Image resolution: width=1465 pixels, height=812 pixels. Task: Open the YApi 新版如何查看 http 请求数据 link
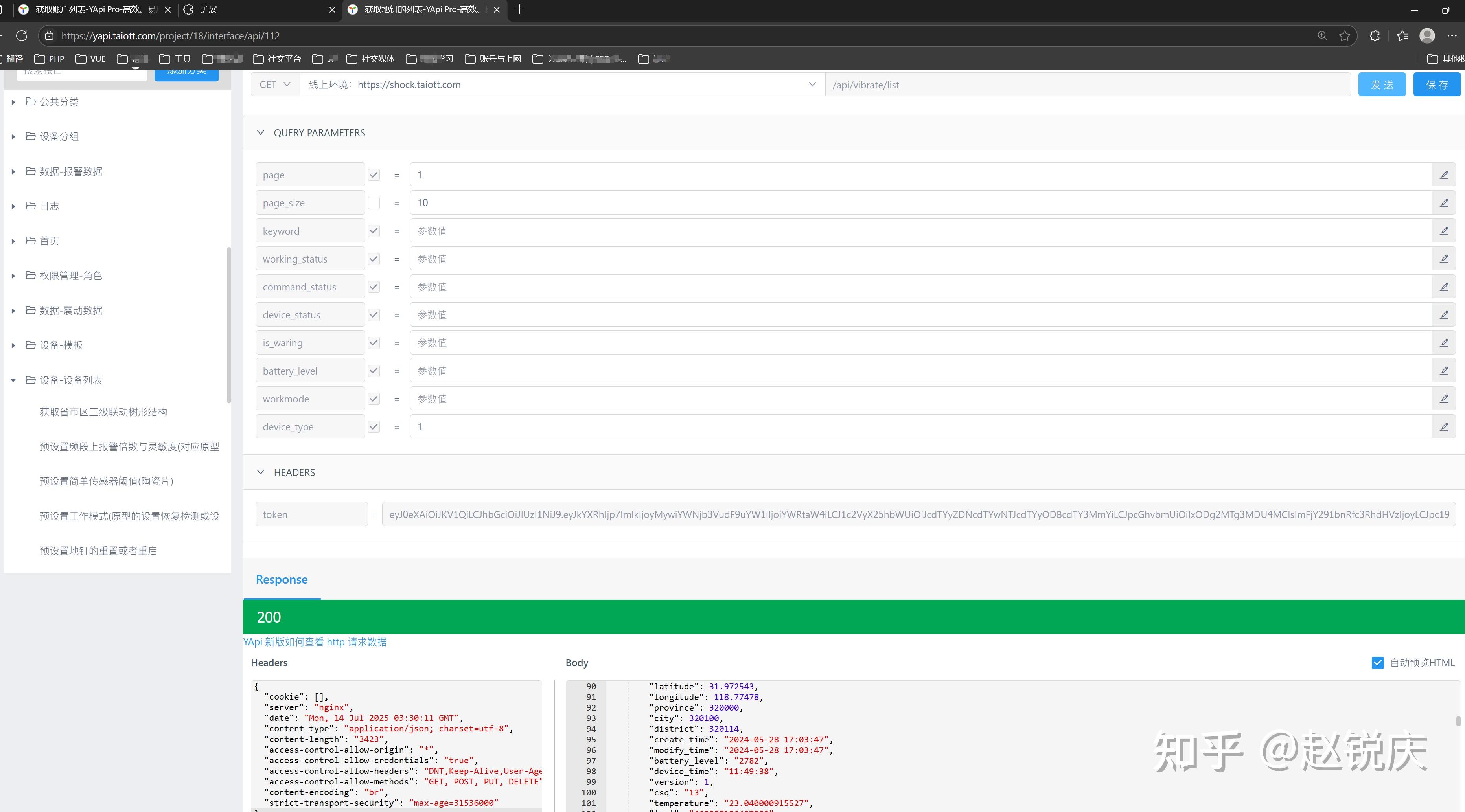[x=315, y=642]
